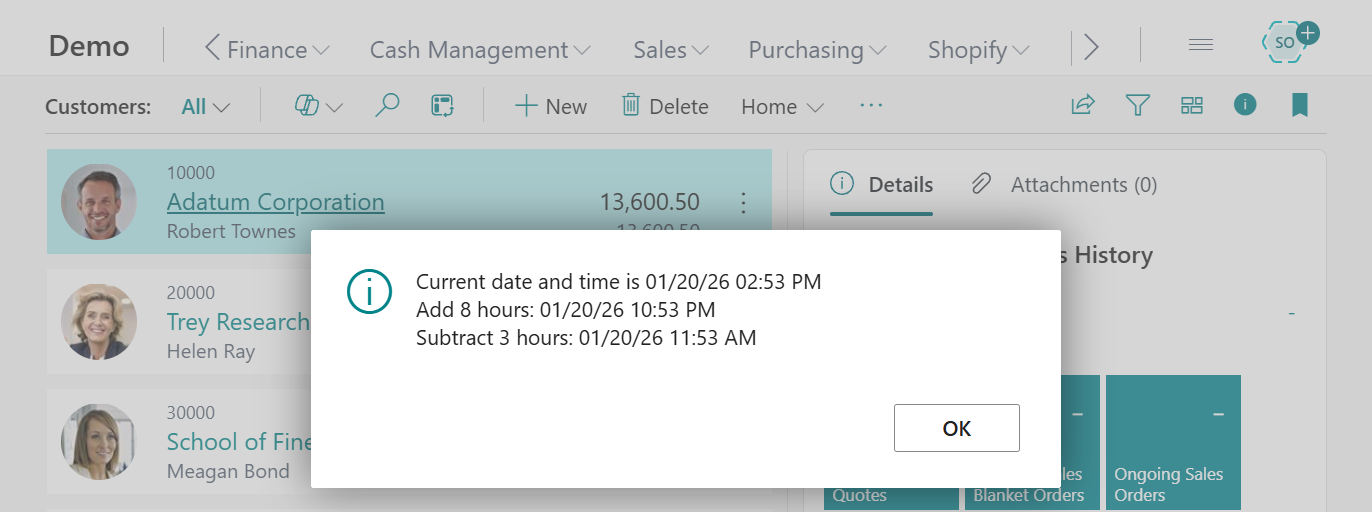Expand the All customers view filter
This screenshot has height=512, width=1372.
(x=205, y=107)
